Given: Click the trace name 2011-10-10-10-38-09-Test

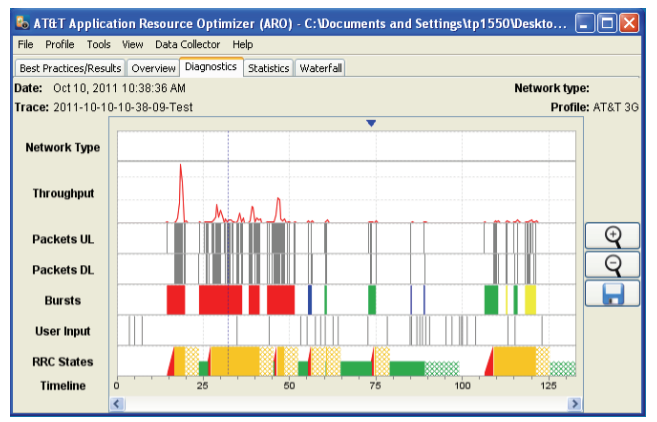Looking at the screenshot, I should pyautogui.click(x=123, y=107).
